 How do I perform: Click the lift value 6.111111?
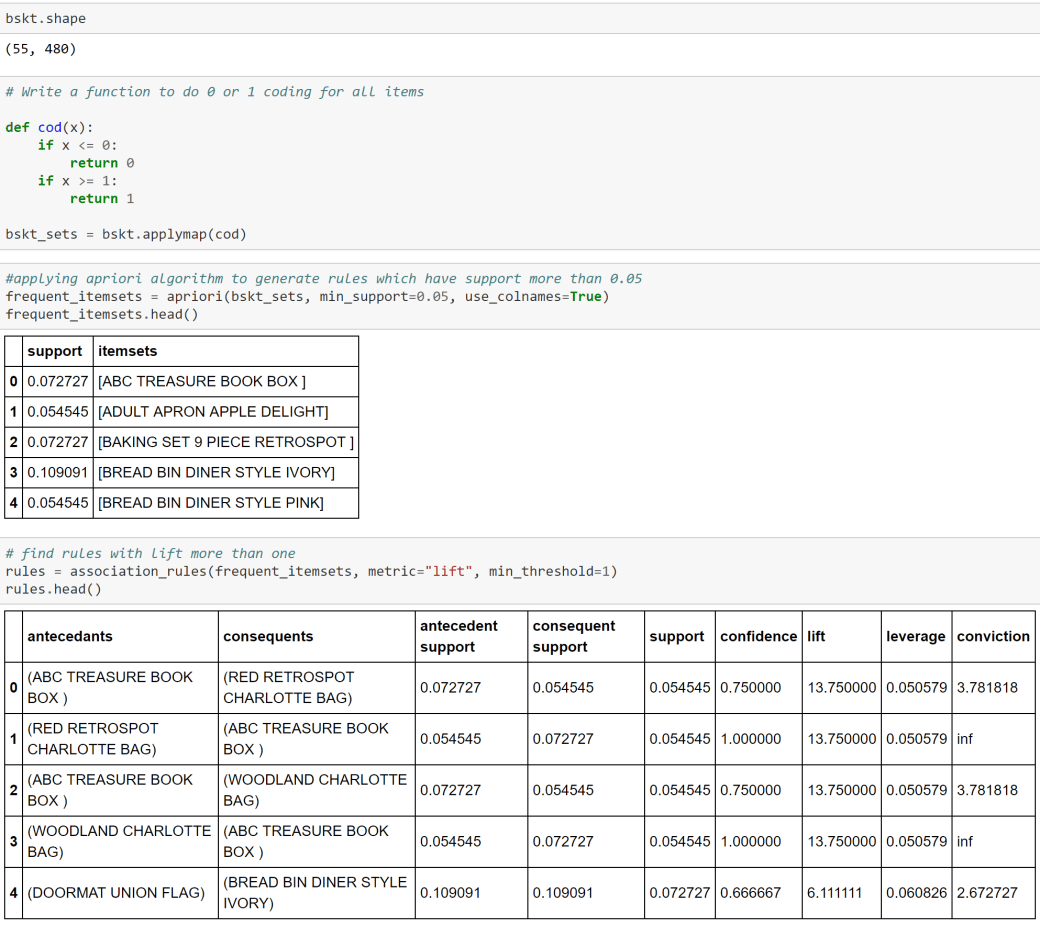coord(842,894)
